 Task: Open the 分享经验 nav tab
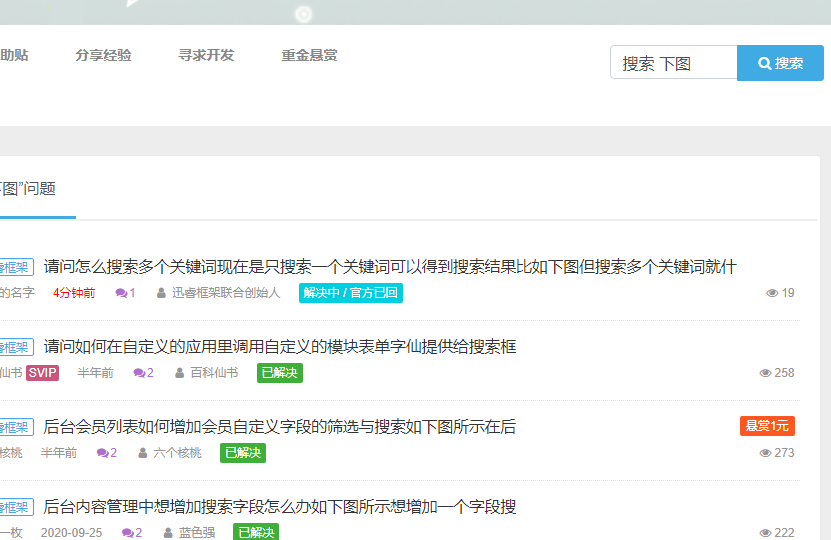pos(103,55)
